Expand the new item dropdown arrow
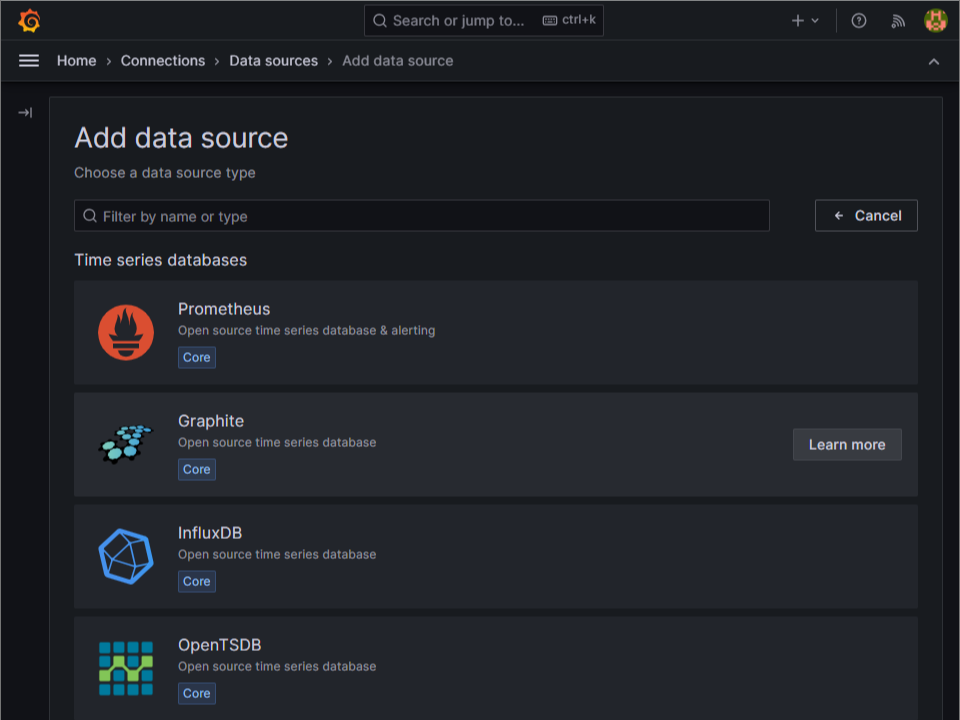 point(815,21)
